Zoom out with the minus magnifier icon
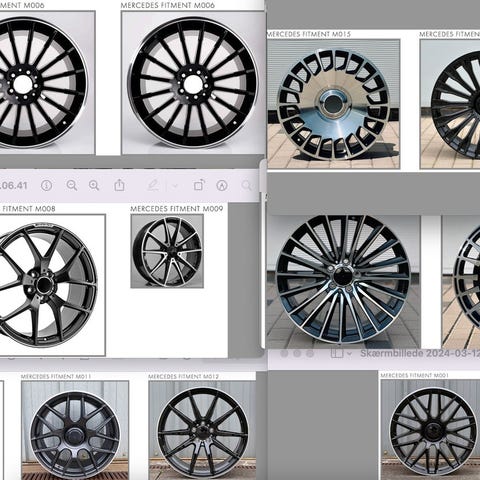The image size is (480, 480). point(72,185)
